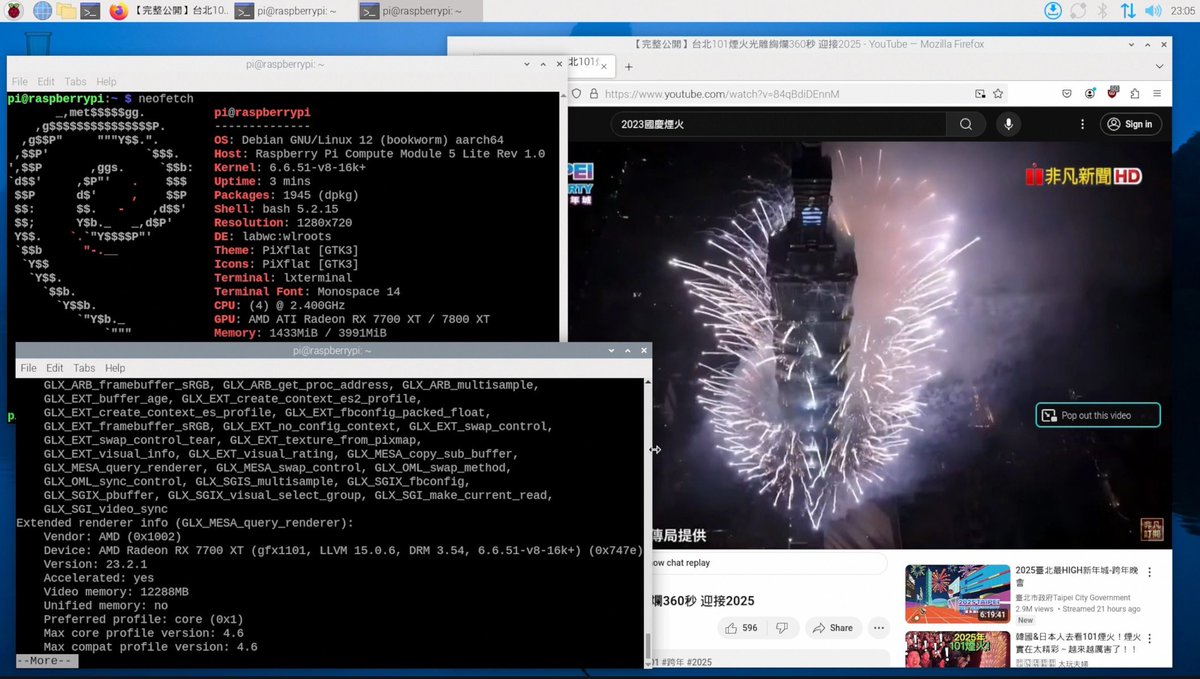Open the File Manager folder icon in taskbar

pyautogui.click(x=66, y=11)
